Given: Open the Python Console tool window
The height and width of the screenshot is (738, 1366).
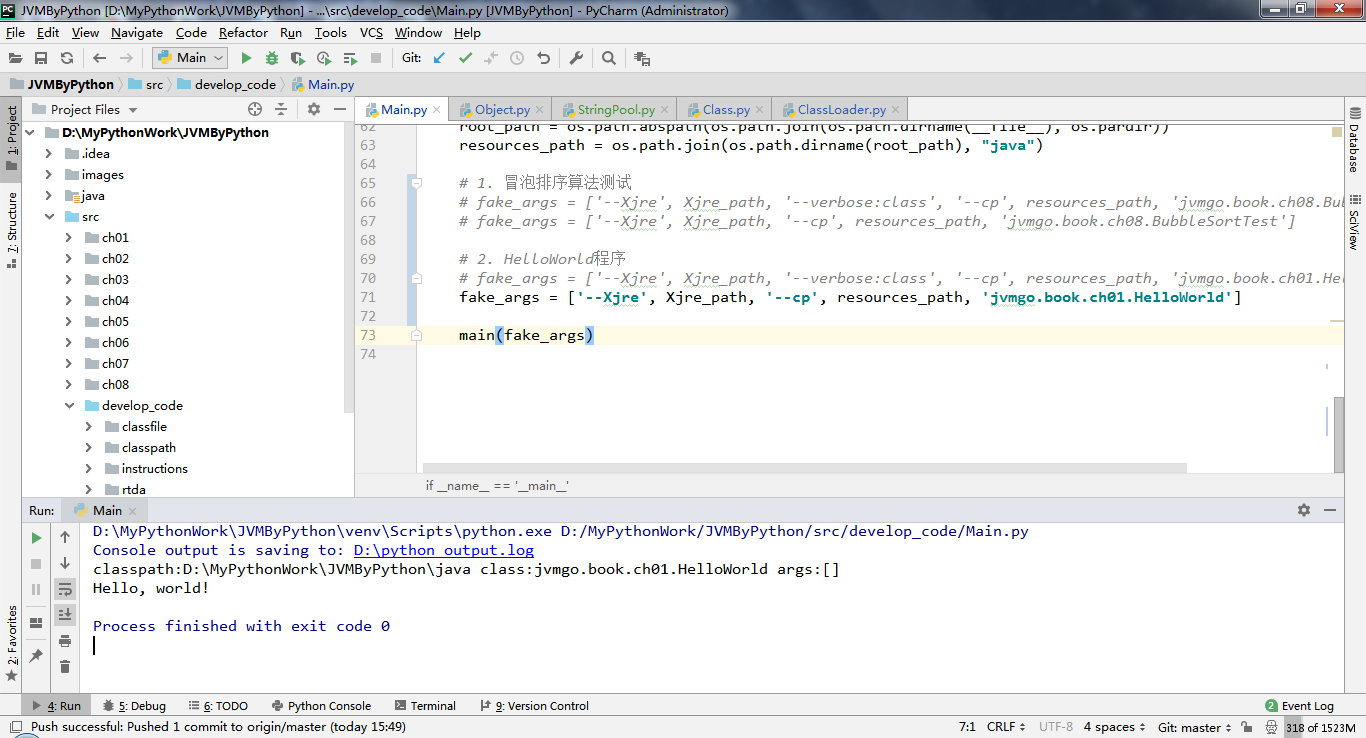Looking at the screenshot, I should point(320,706).
